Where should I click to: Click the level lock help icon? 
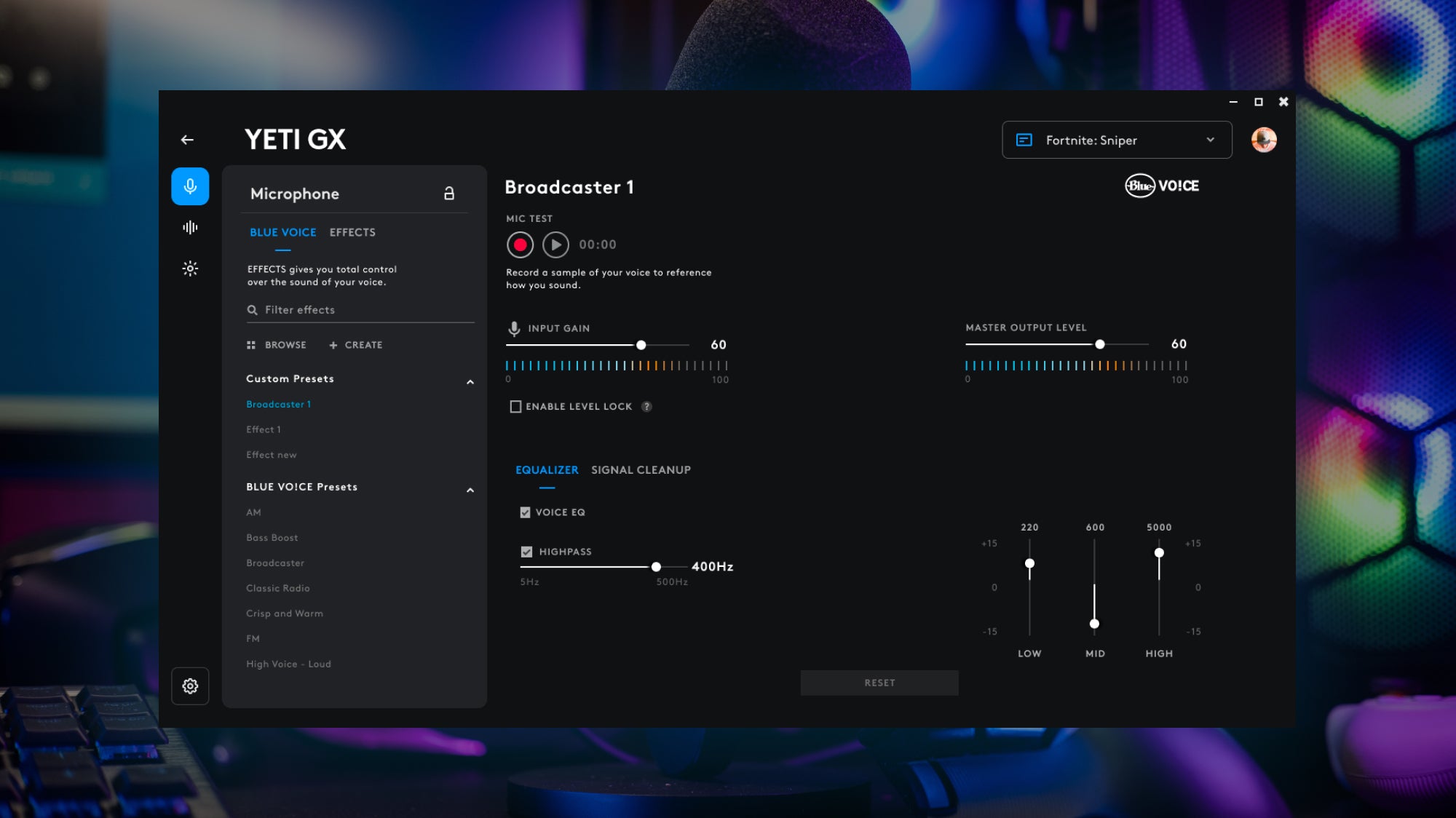[646, 407]
